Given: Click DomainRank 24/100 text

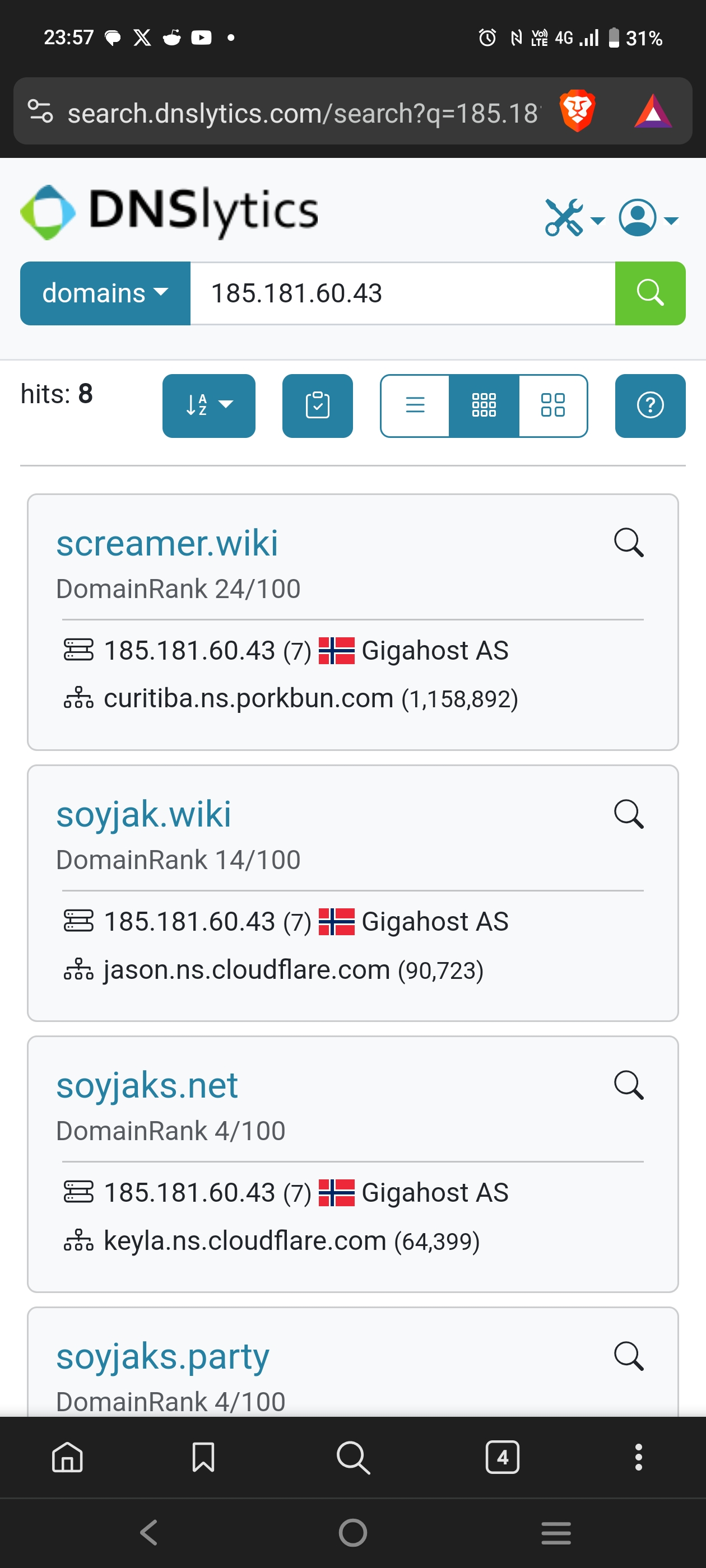Looking at the screenshot, I should (179, 589).
